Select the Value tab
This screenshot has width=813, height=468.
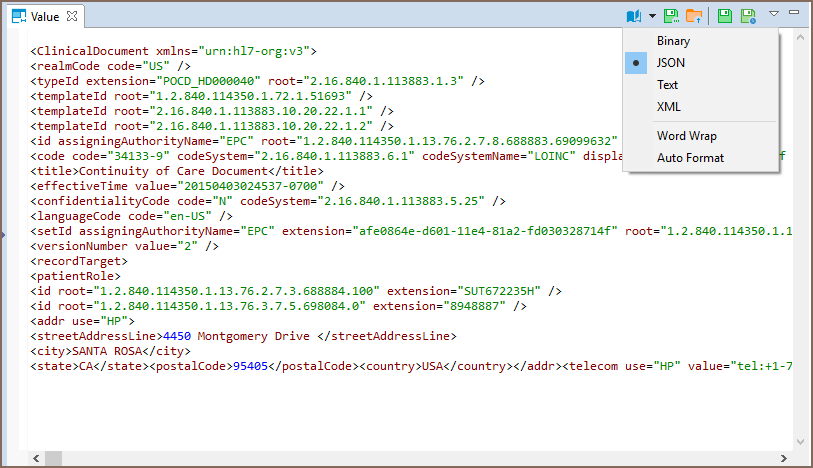44,17
